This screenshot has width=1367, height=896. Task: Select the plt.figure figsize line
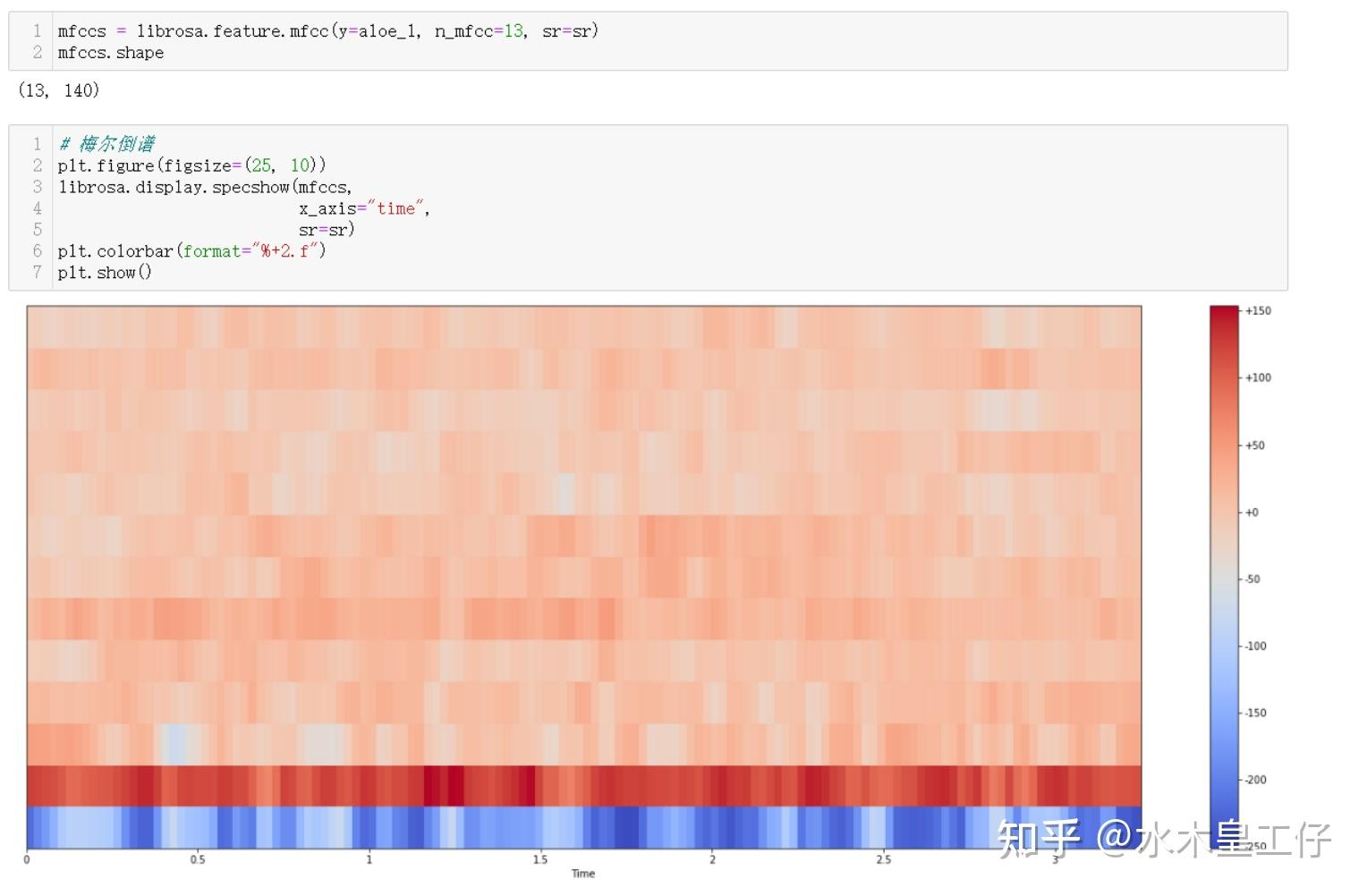pos(191,165)
